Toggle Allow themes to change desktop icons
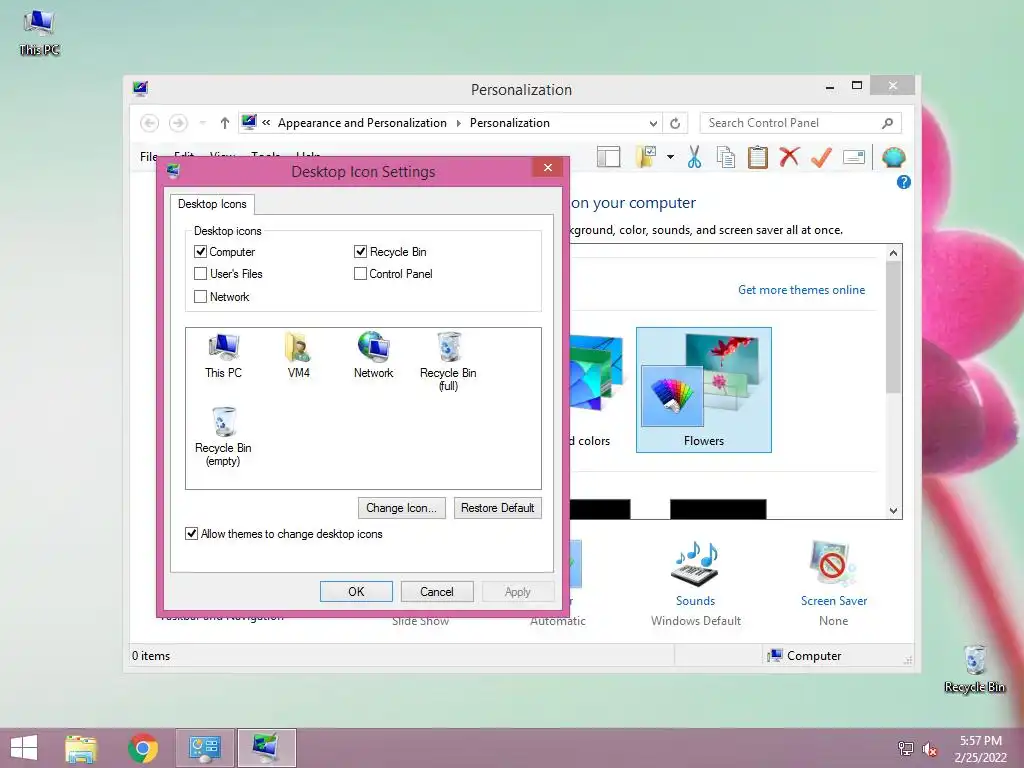Screen dimensions: 1024x768 [191, 534]
